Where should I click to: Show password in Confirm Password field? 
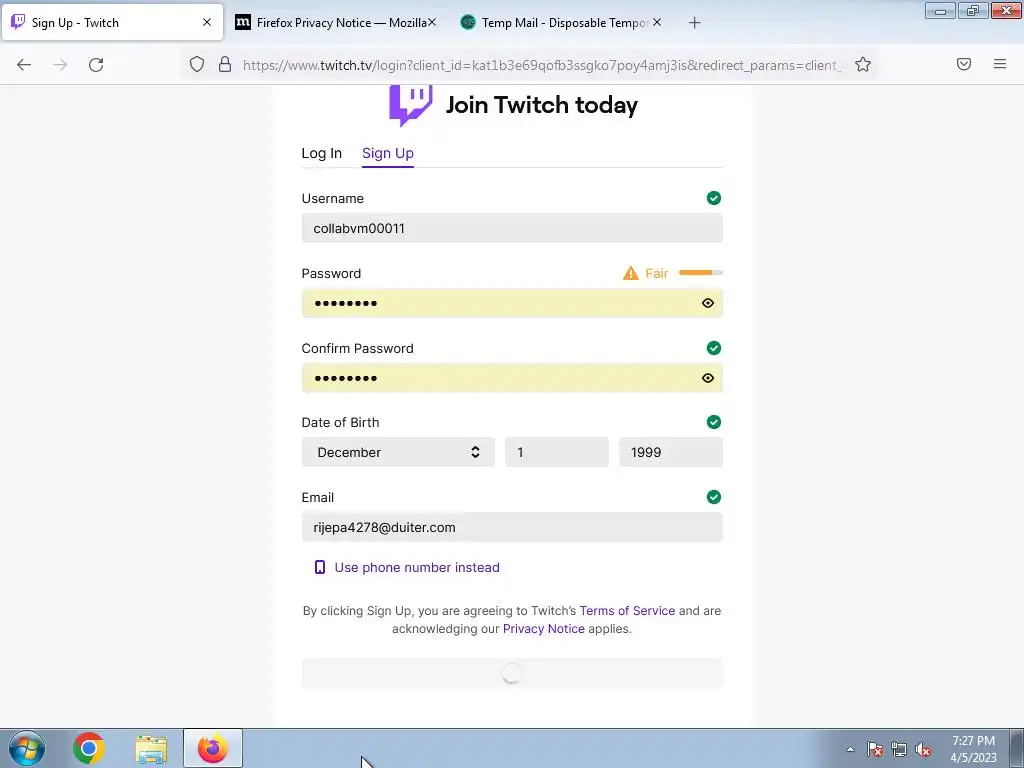[707, 378]
